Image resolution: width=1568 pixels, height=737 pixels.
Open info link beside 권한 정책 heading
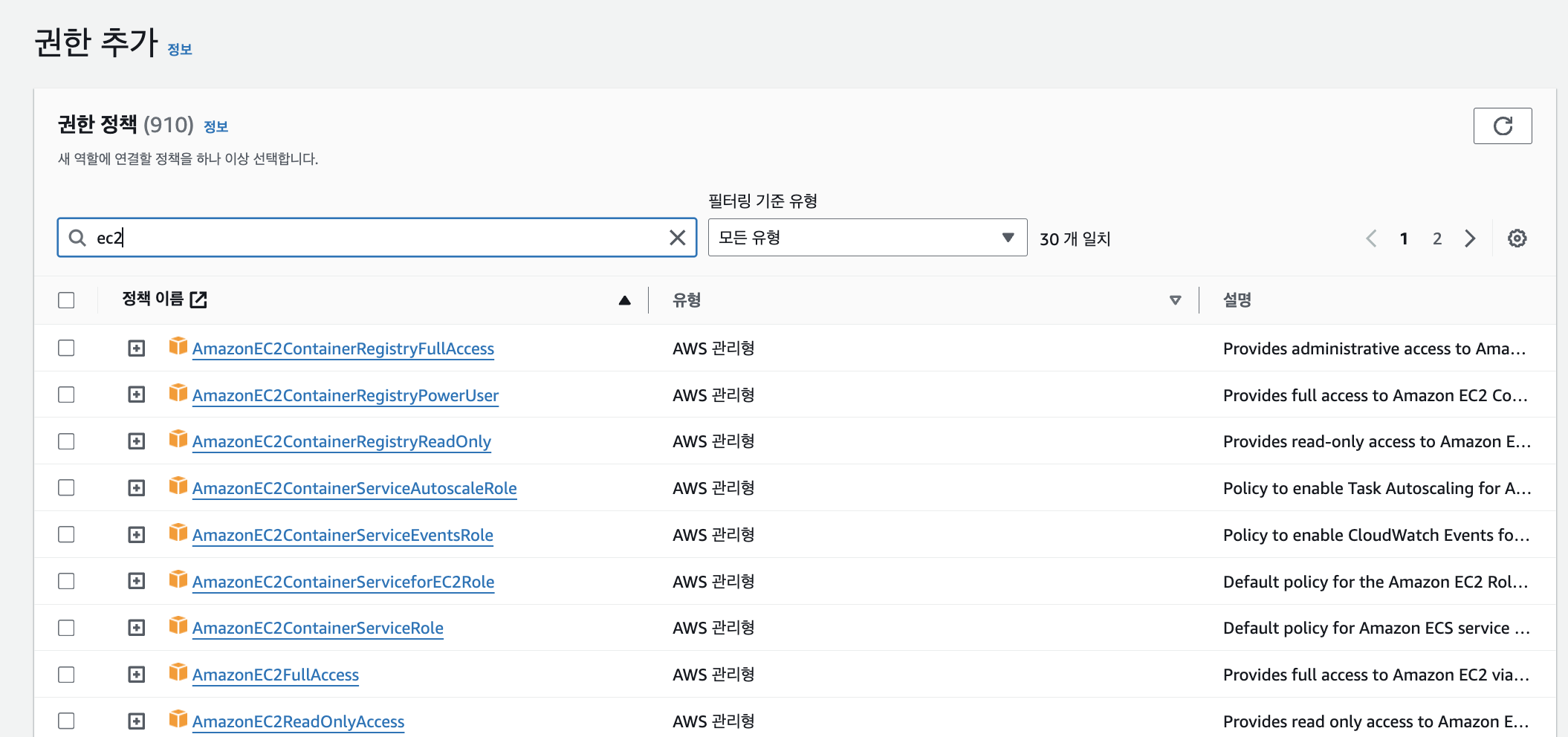(x=216, y=126)
